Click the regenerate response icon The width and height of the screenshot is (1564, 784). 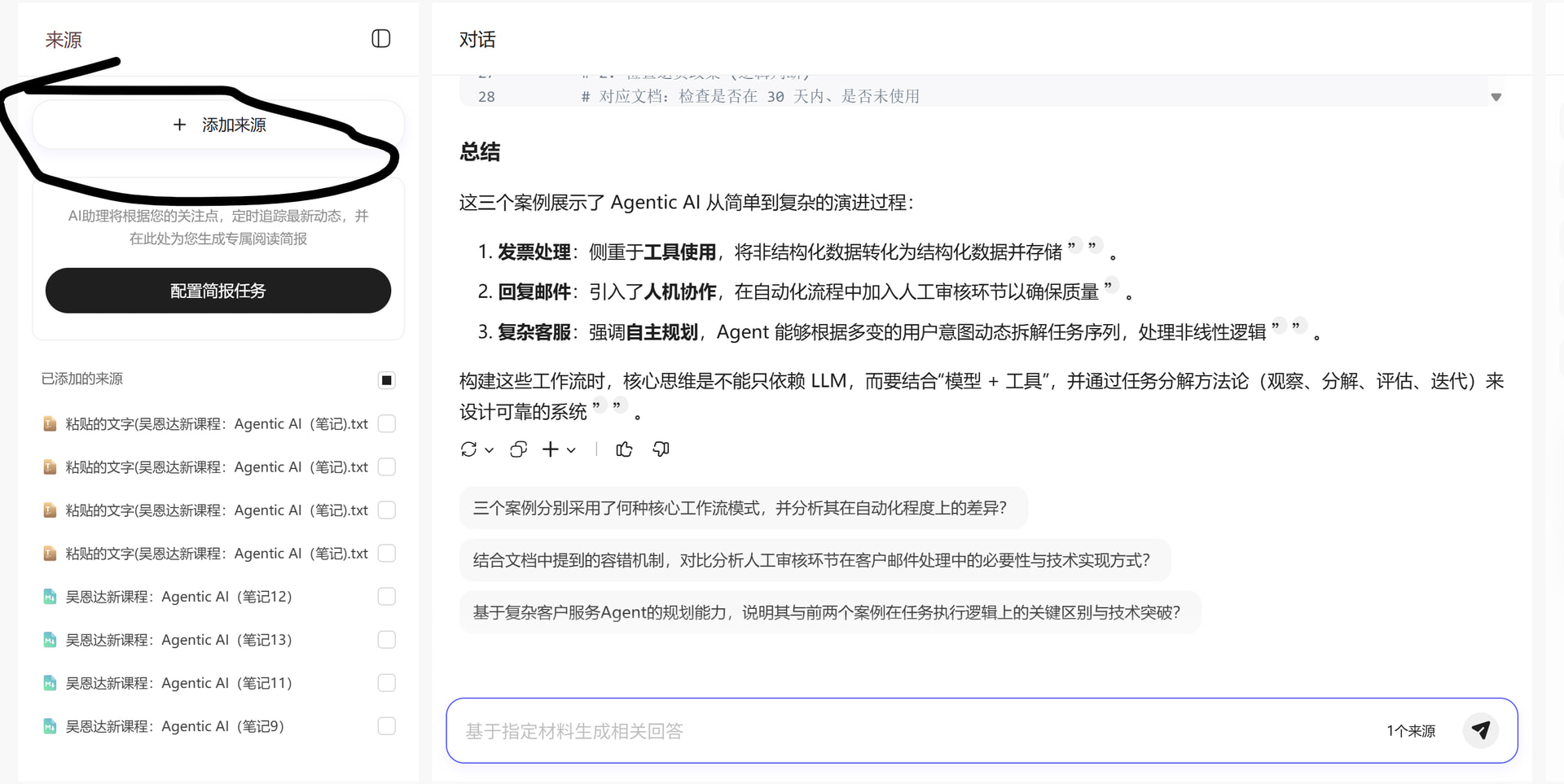pos(468,449)
